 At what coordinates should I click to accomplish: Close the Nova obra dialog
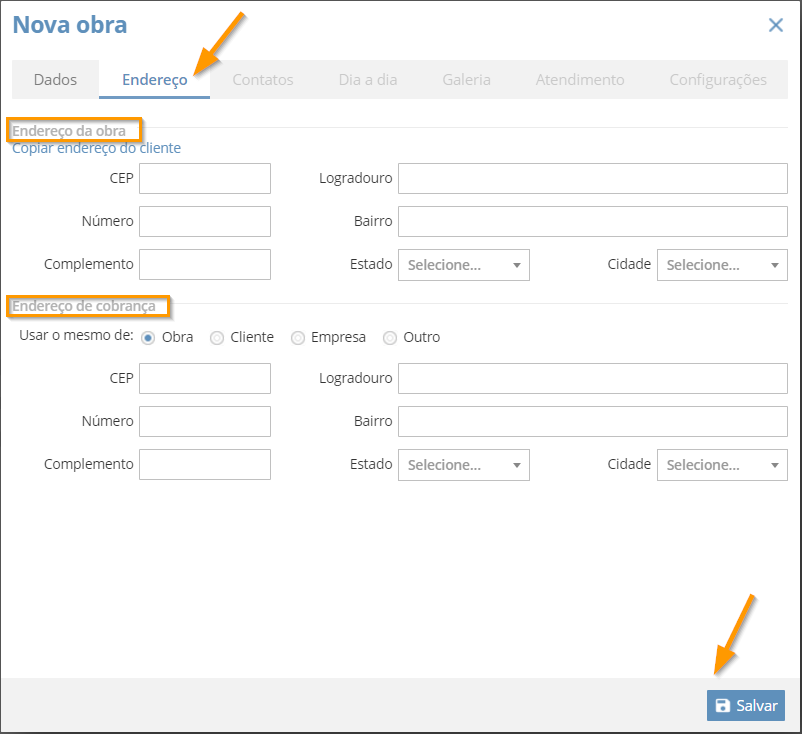point(775,25)
